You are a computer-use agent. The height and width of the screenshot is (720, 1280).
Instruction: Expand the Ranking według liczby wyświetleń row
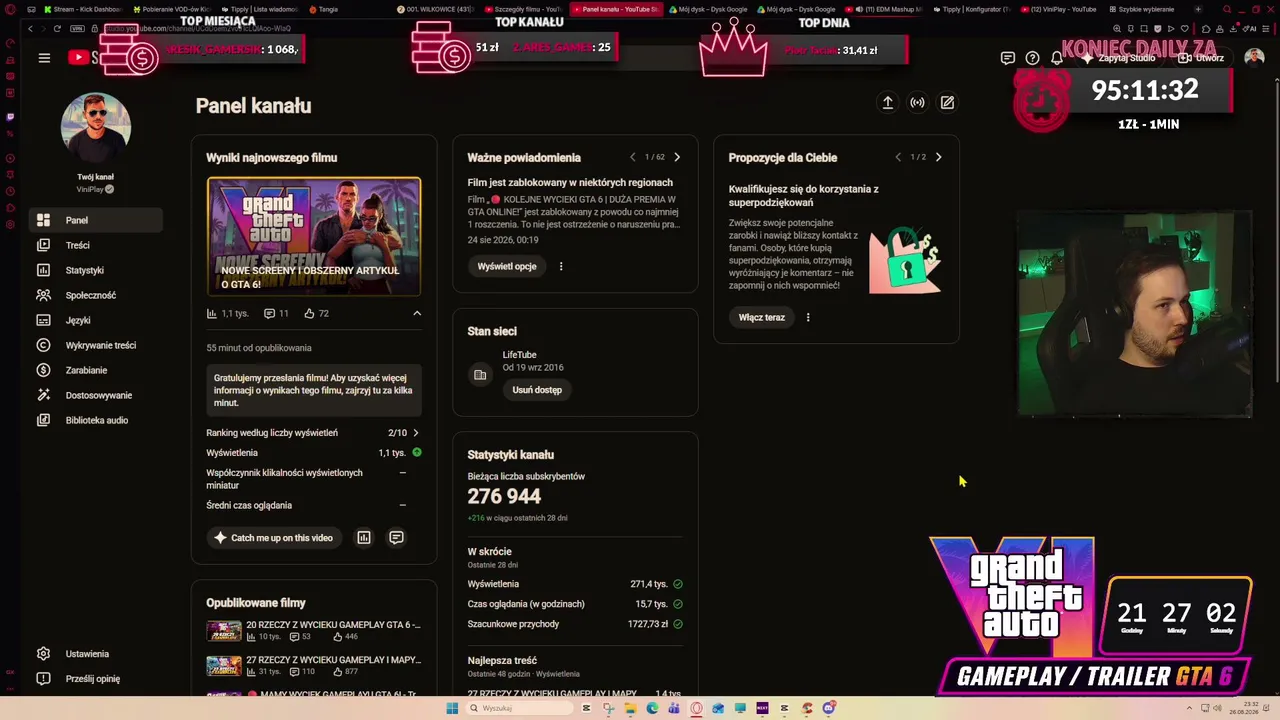314,433
